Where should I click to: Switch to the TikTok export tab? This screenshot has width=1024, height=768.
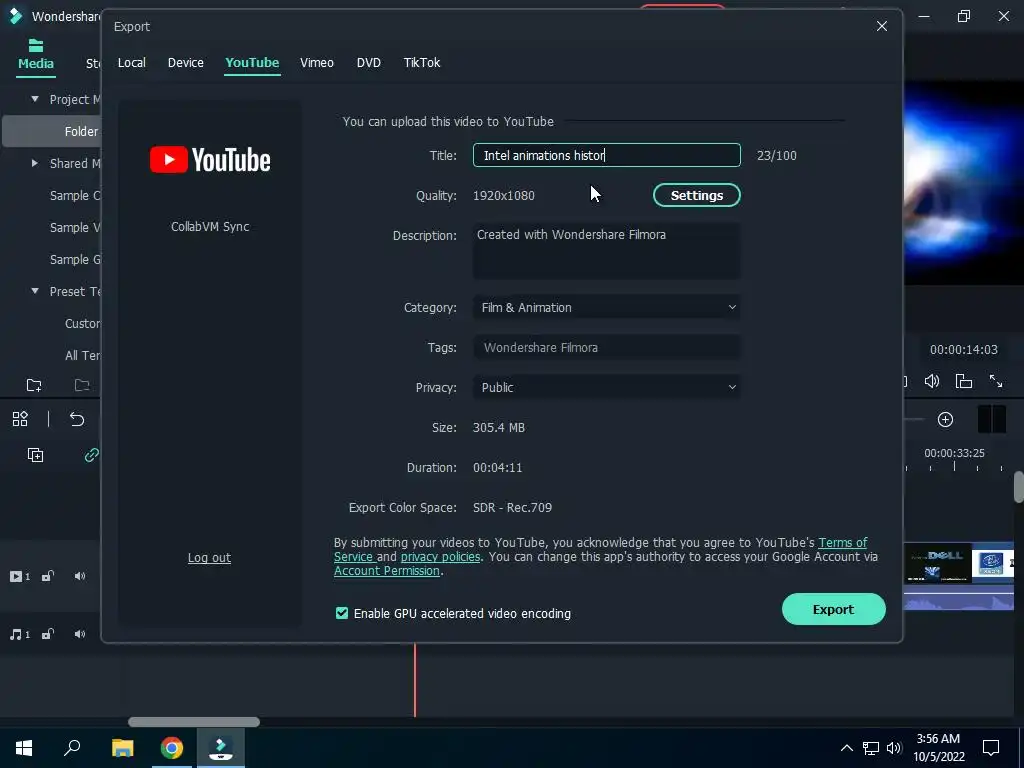tap(422, 63)
